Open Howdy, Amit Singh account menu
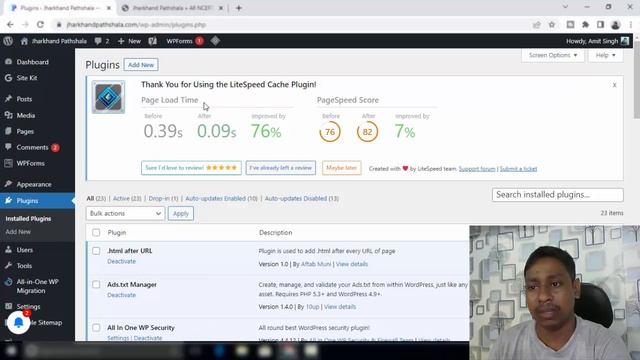 pos(597,41)
